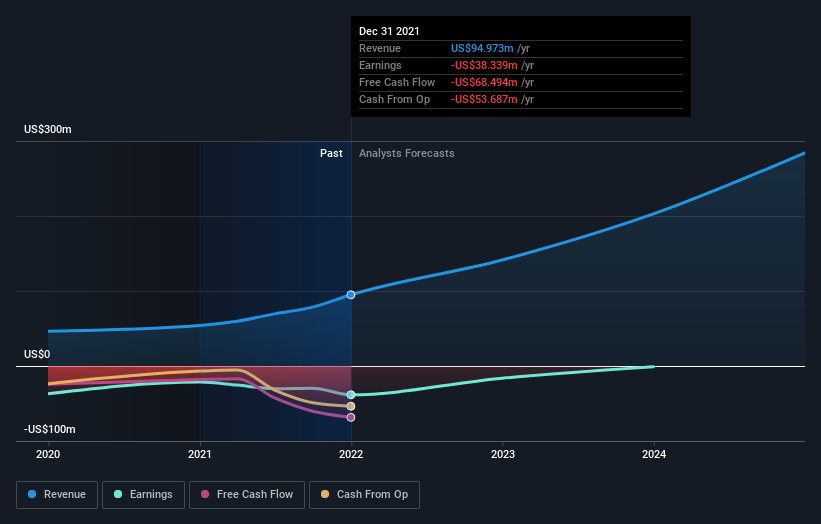
Task: Click the orange Cash From Op data point
Action: 351,406
